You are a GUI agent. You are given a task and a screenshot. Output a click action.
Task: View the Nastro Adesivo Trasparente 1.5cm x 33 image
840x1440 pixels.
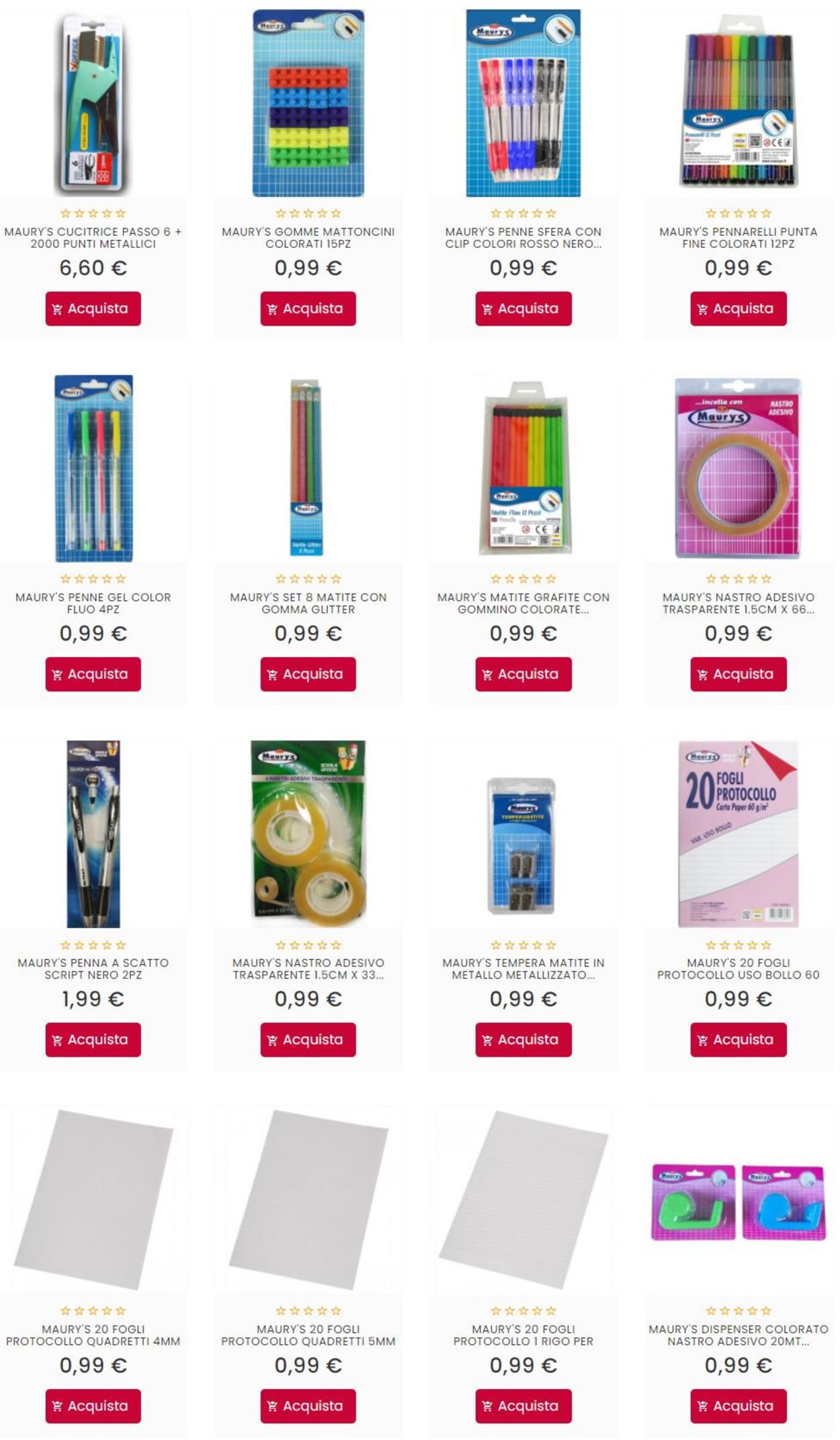[x=308, y=833]
